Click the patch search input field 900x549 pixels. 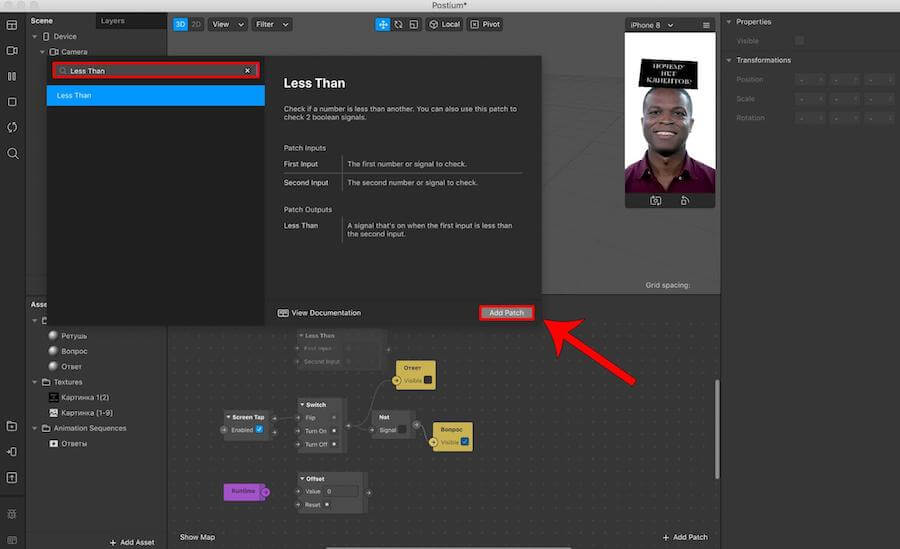tap(156, 71)
